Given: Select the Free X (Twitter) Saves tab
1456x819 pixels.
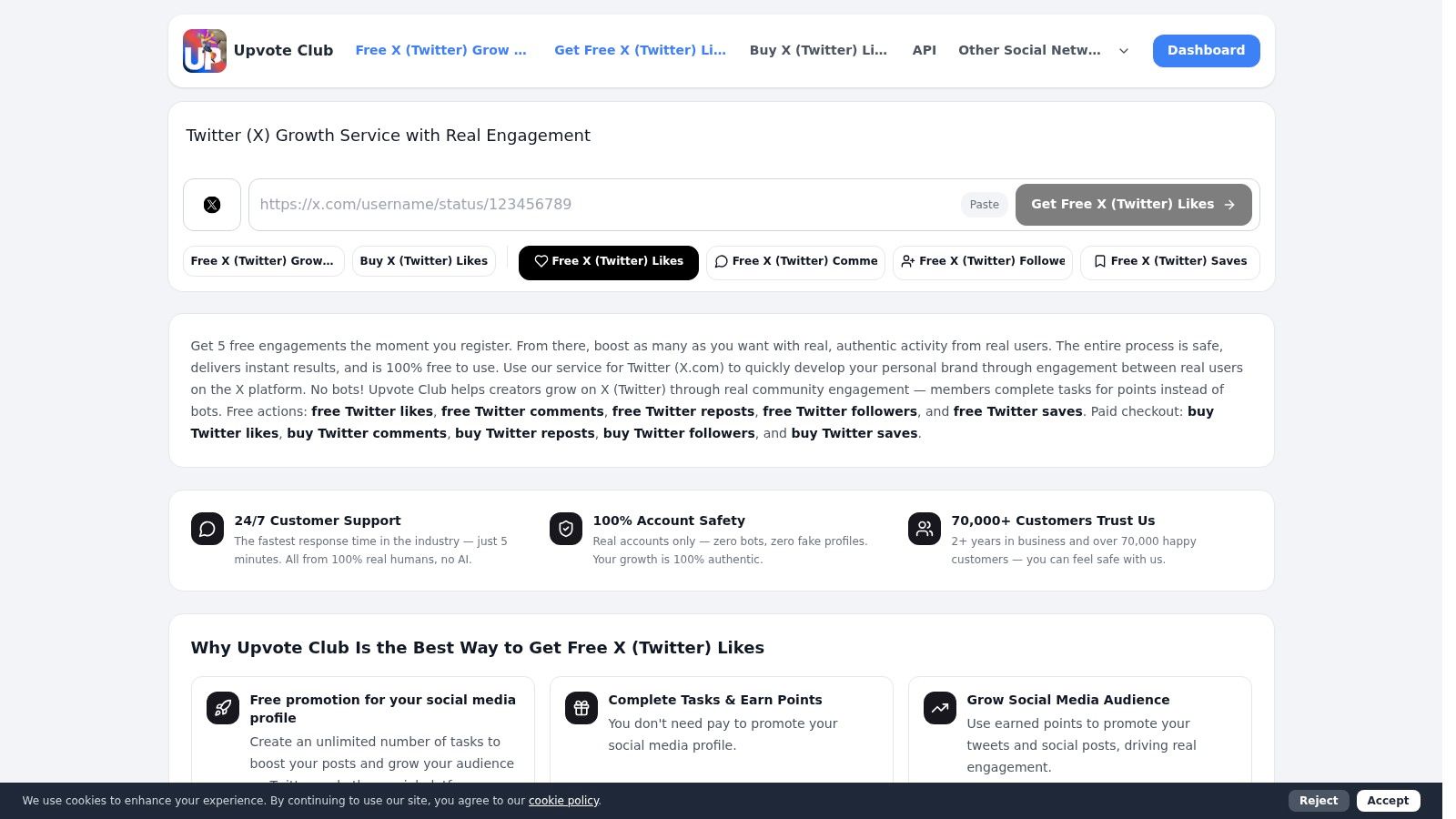Looking at the screenshot, I should (x=1170, y=262).
